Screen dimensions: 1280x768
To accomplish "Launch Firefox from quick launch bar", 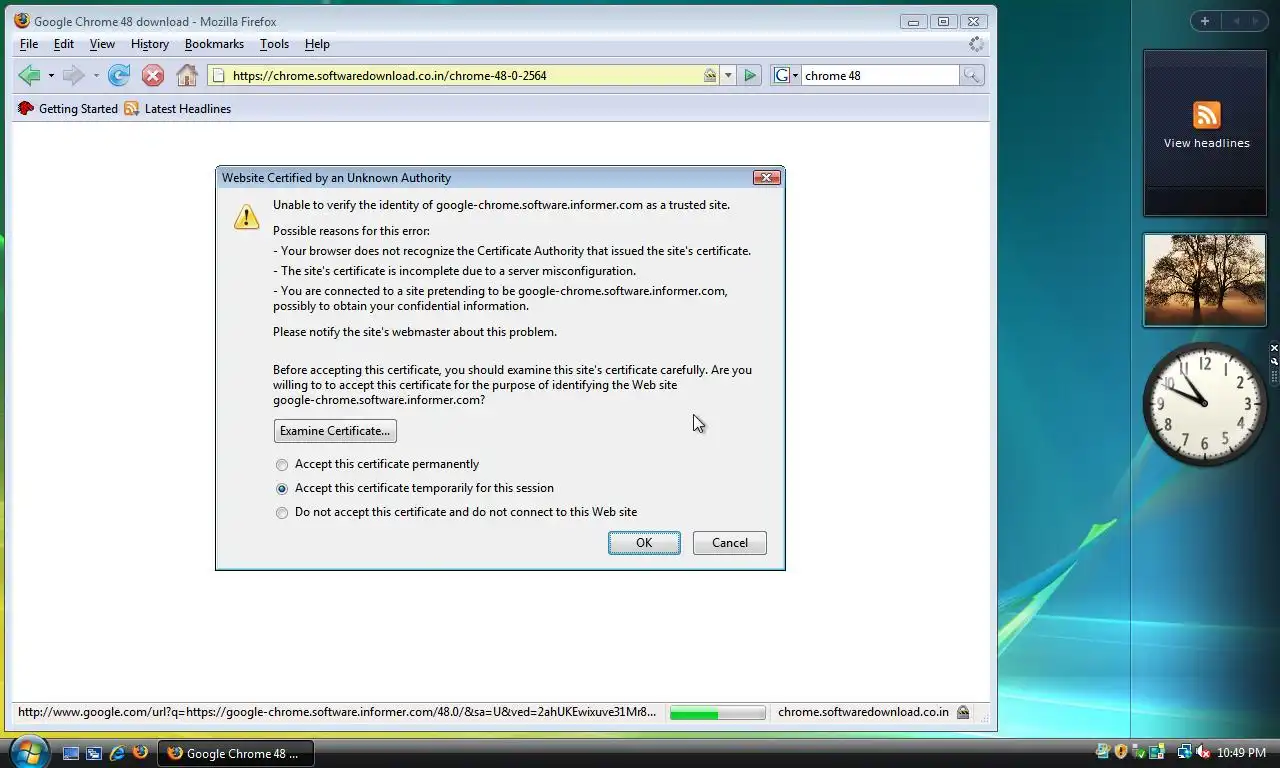I will [140, 752].
